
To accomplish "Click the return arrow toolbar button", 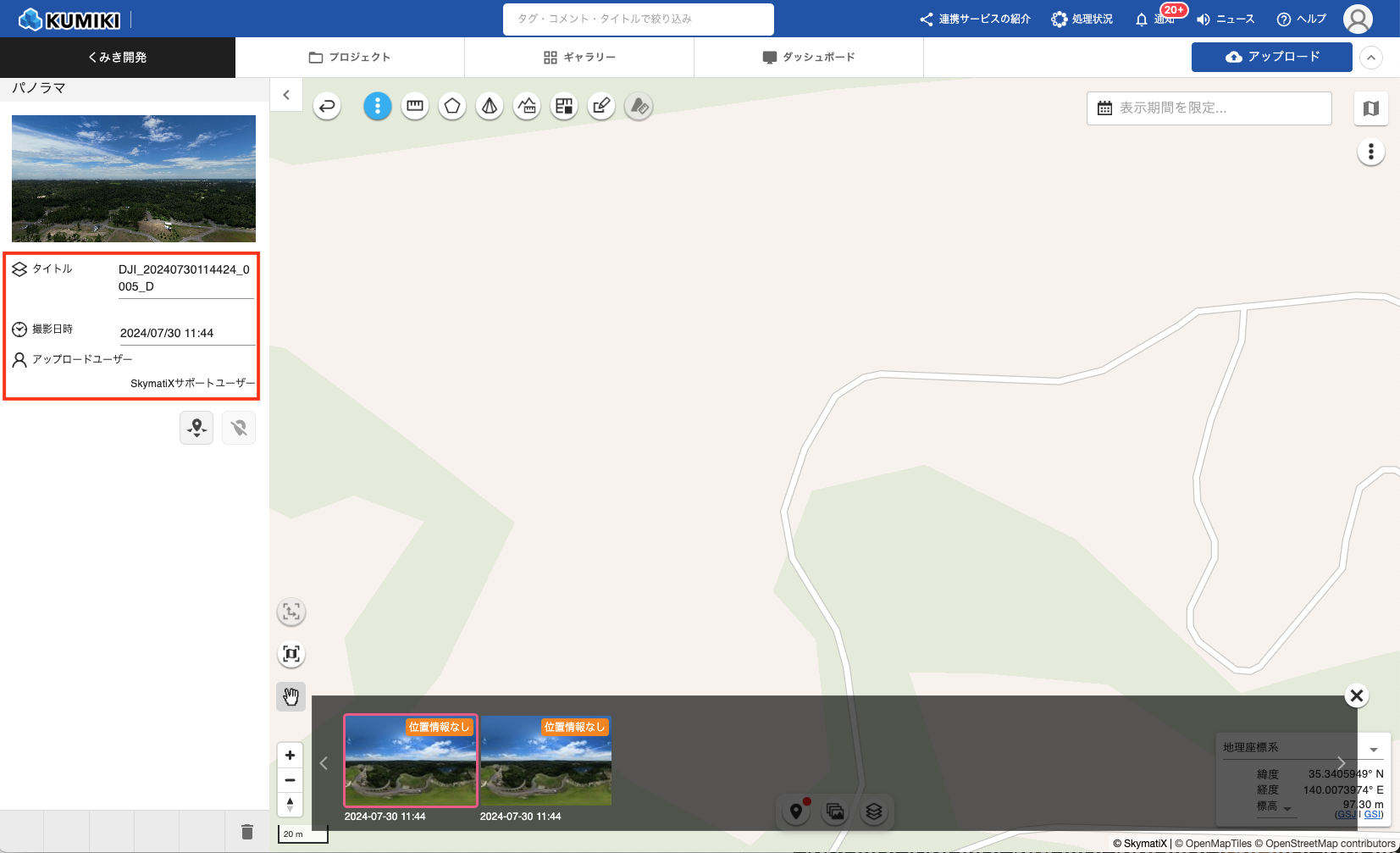I will [x=327, y=106].
